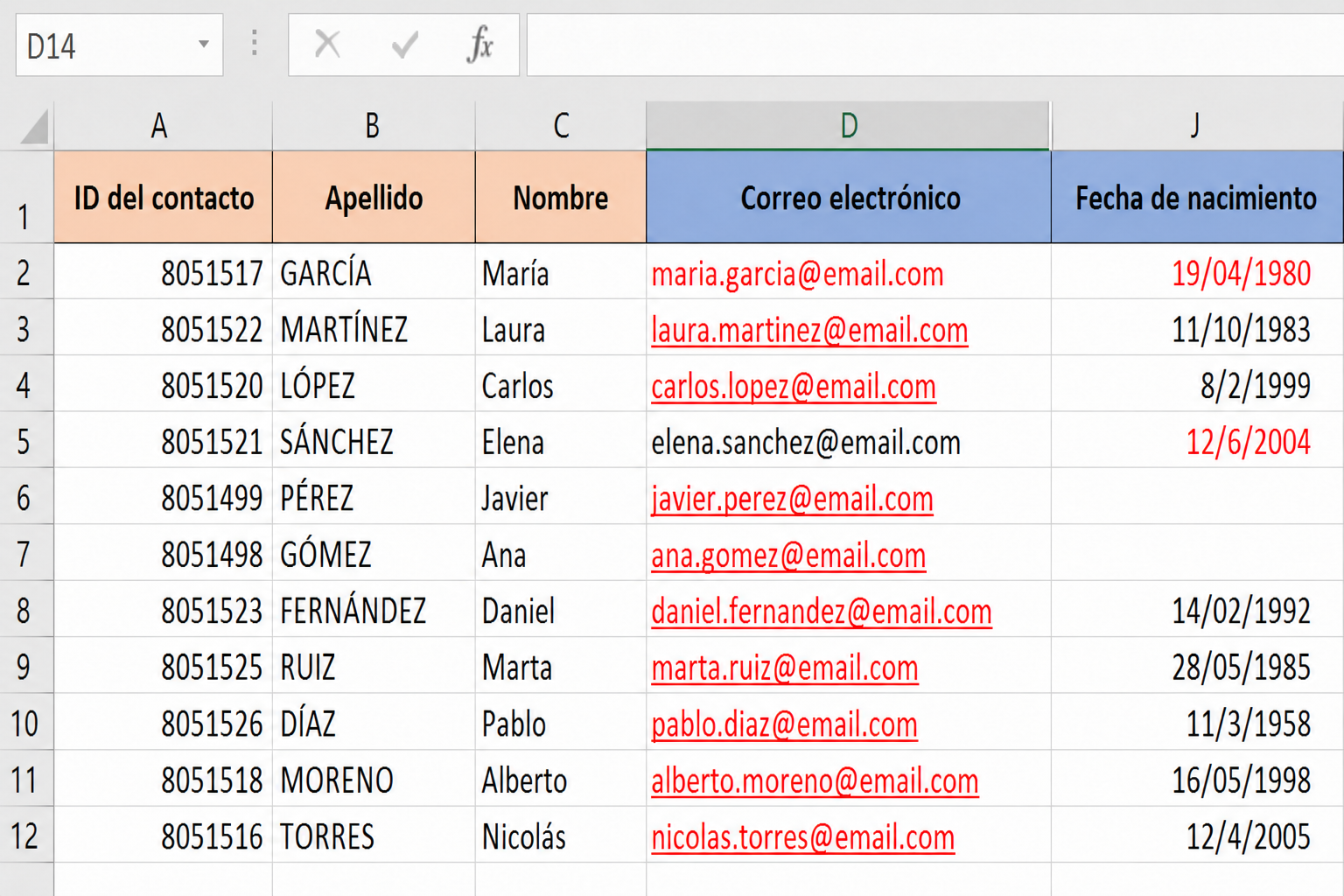Open link carlos.lopez@email.com

[794, 386]
